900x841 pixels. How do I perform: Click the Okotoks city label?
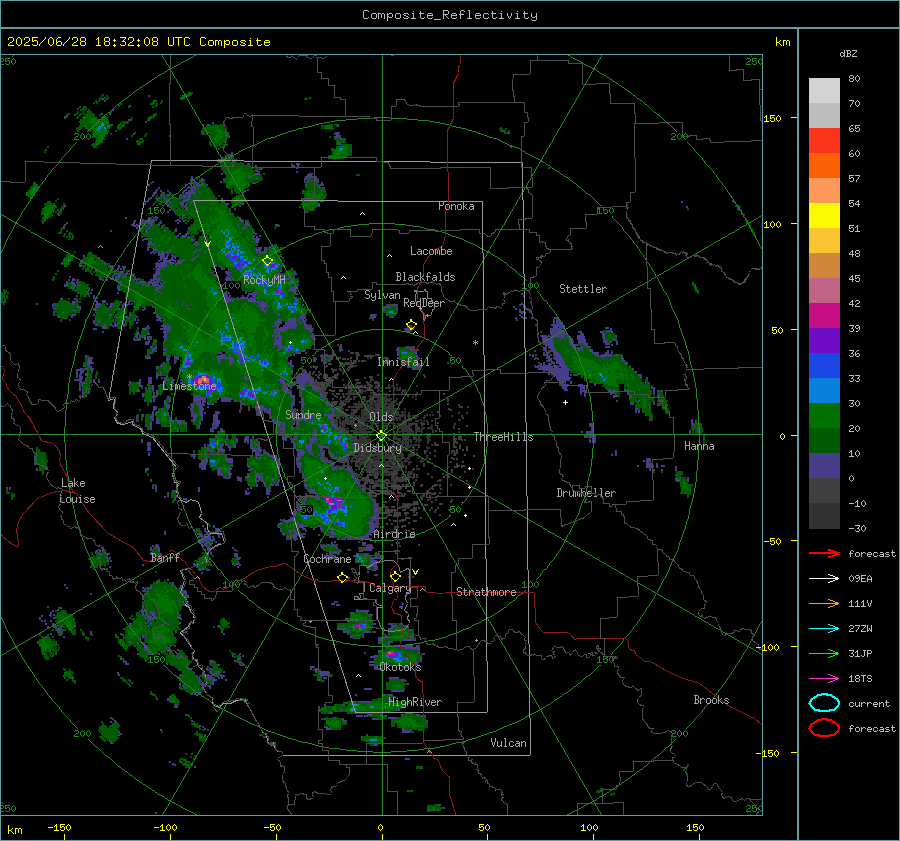coord(400,667)
